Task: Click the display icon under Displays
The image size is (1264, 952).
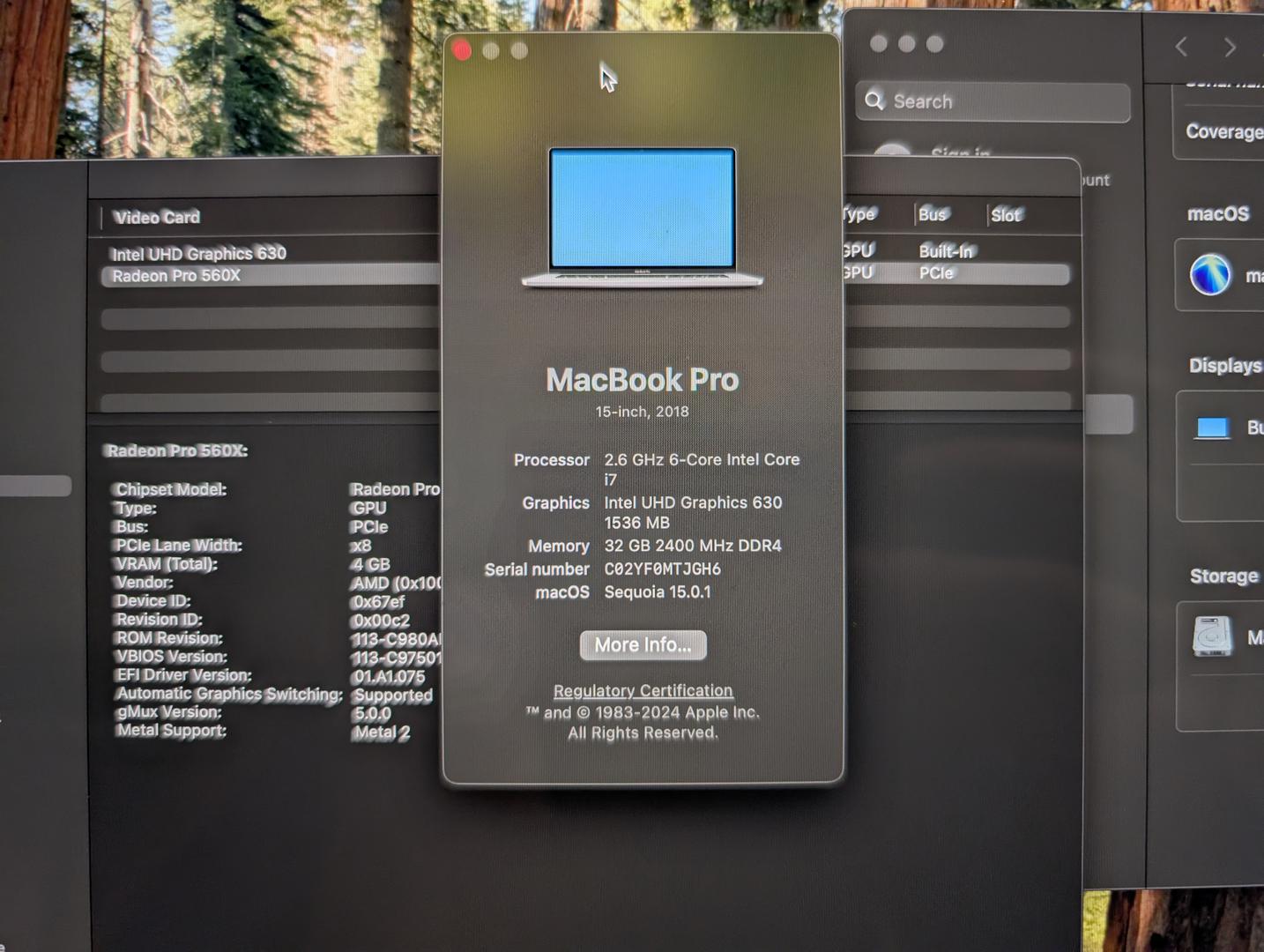Action: pos(1212,428)
